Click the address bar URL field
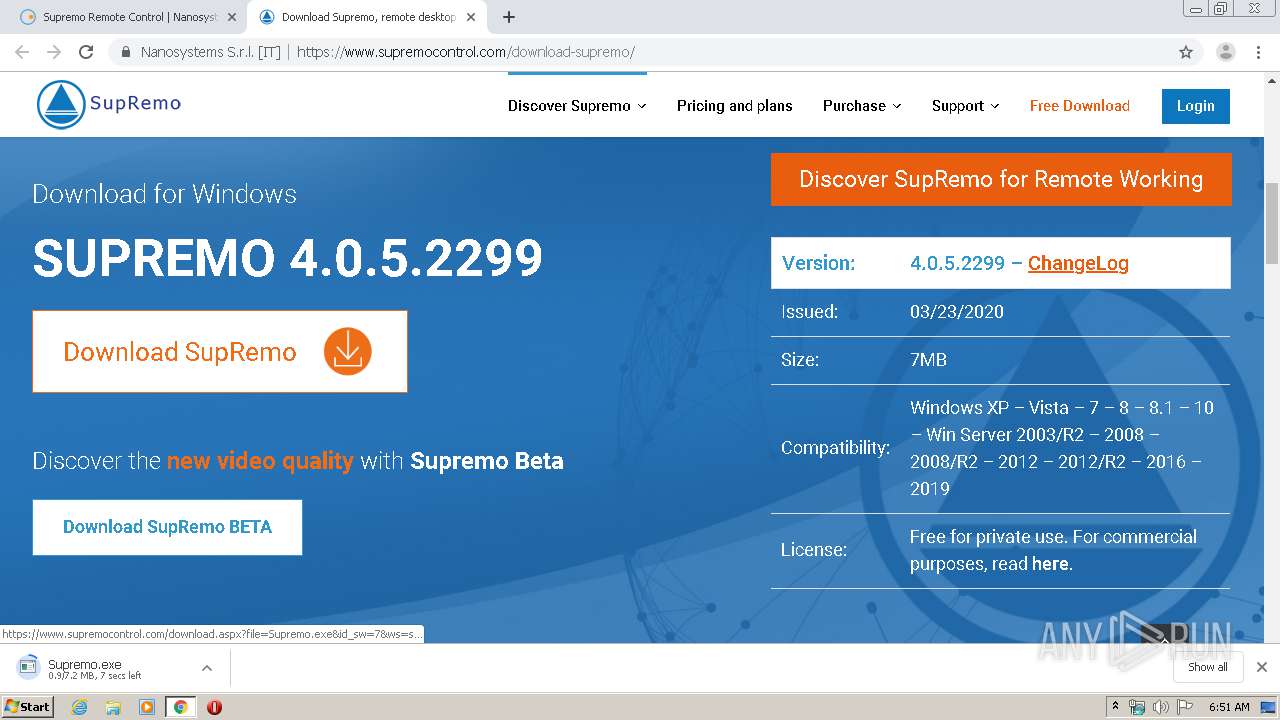This screenshot has width=1280, height=720. coord(640,52)
